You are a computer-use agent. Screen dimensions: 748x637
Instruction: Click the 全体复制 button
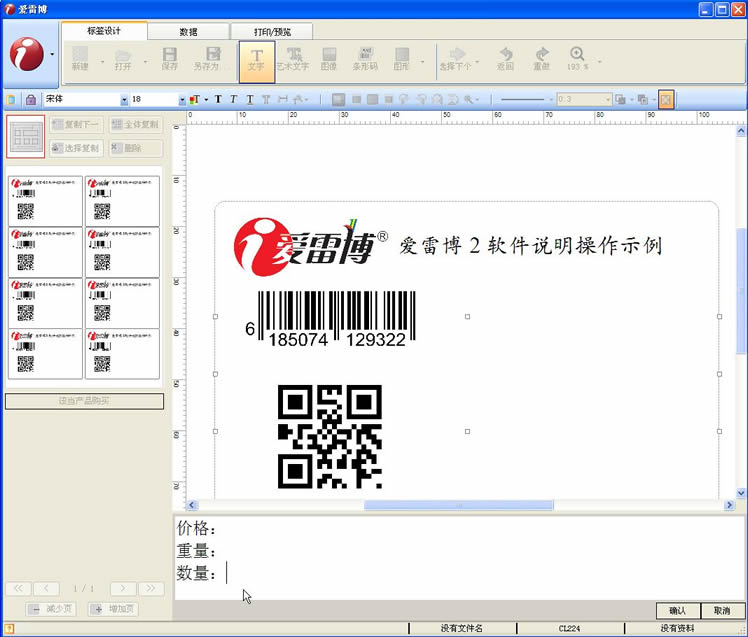pos(136,125)
